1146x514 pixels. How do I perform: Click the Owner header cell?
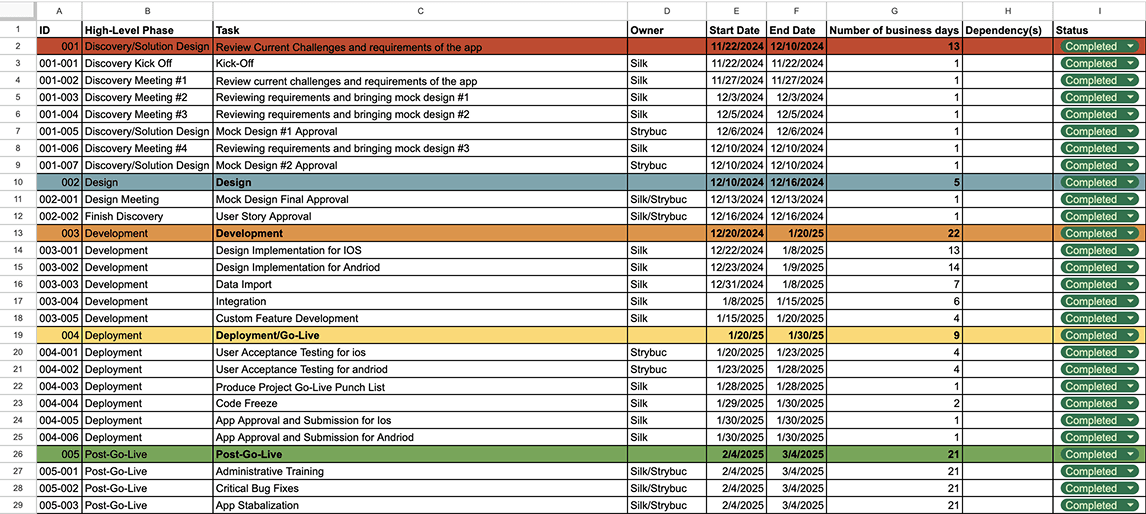666,30
